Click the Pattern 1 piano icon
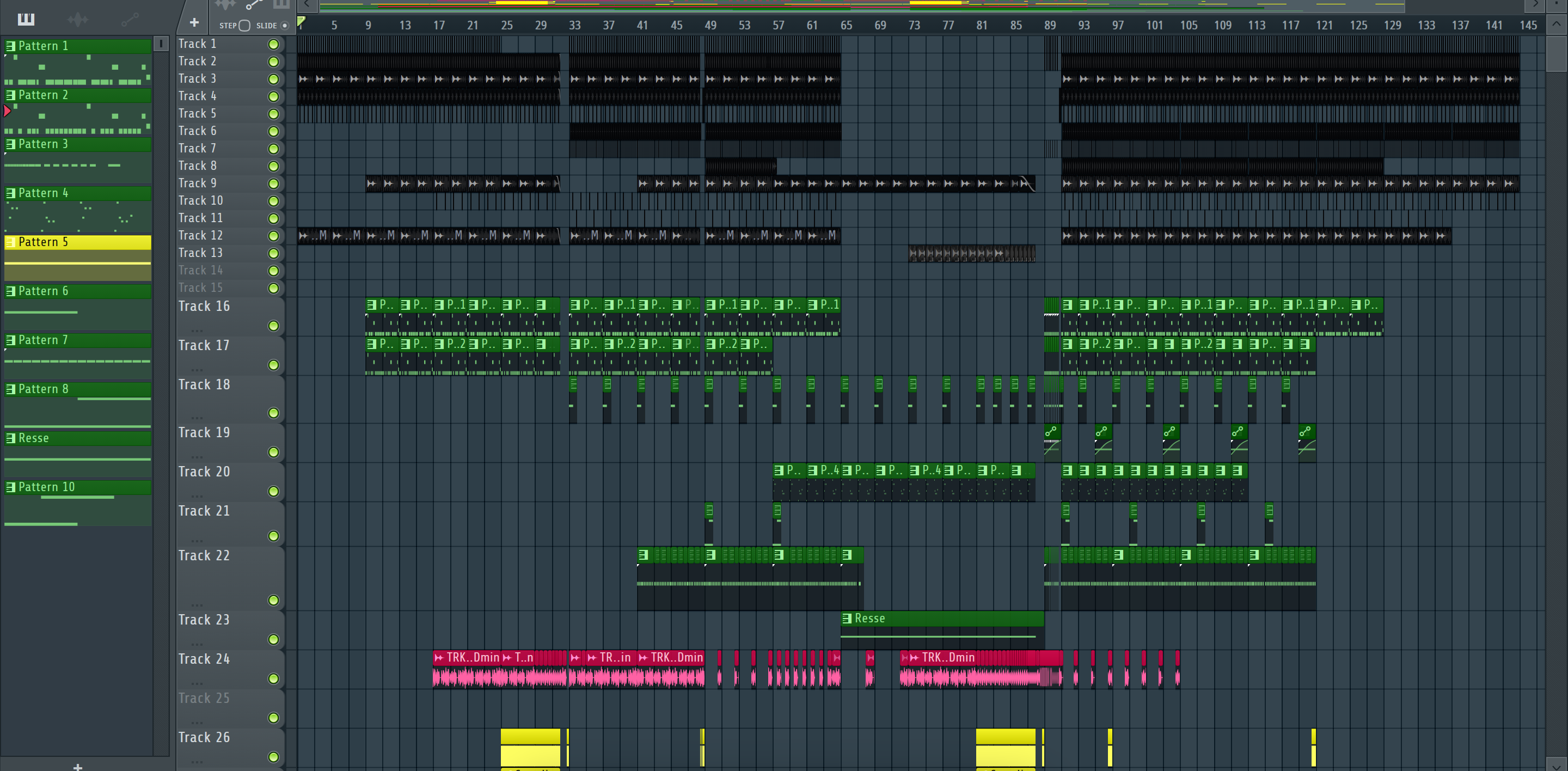The height and width of the screenshot is (771, 1568). 10,46
